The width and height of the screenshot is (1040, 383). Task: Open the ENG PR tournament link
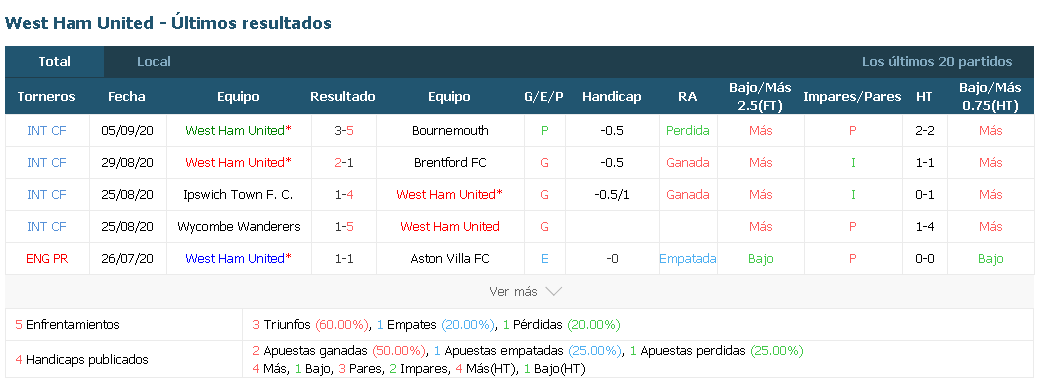pos(46,258)
